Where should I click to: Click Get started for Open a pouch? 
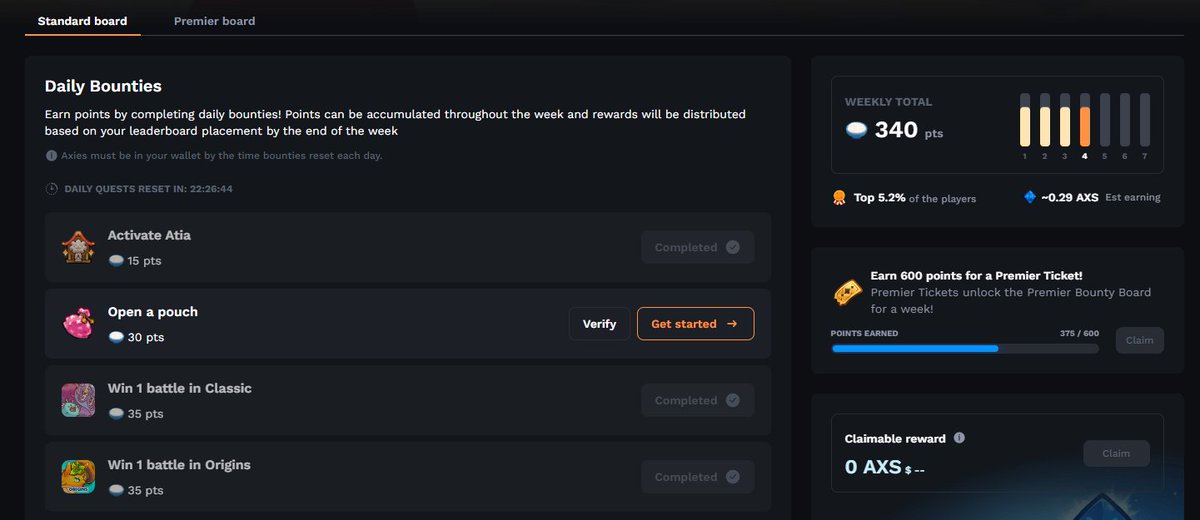coord(695,324)
